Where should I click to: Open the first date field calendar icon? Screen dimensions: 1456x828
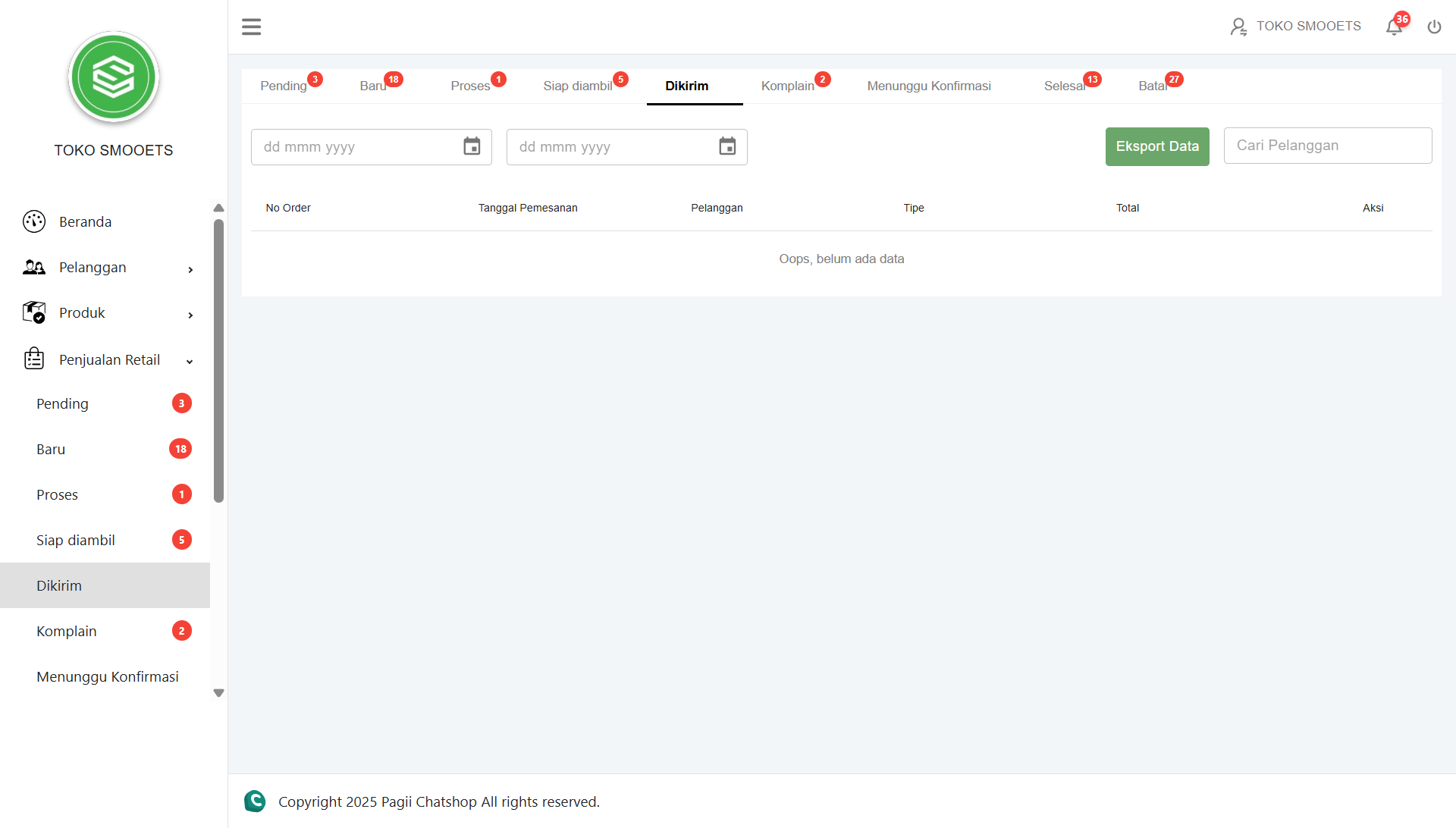(x=472, y=146)
